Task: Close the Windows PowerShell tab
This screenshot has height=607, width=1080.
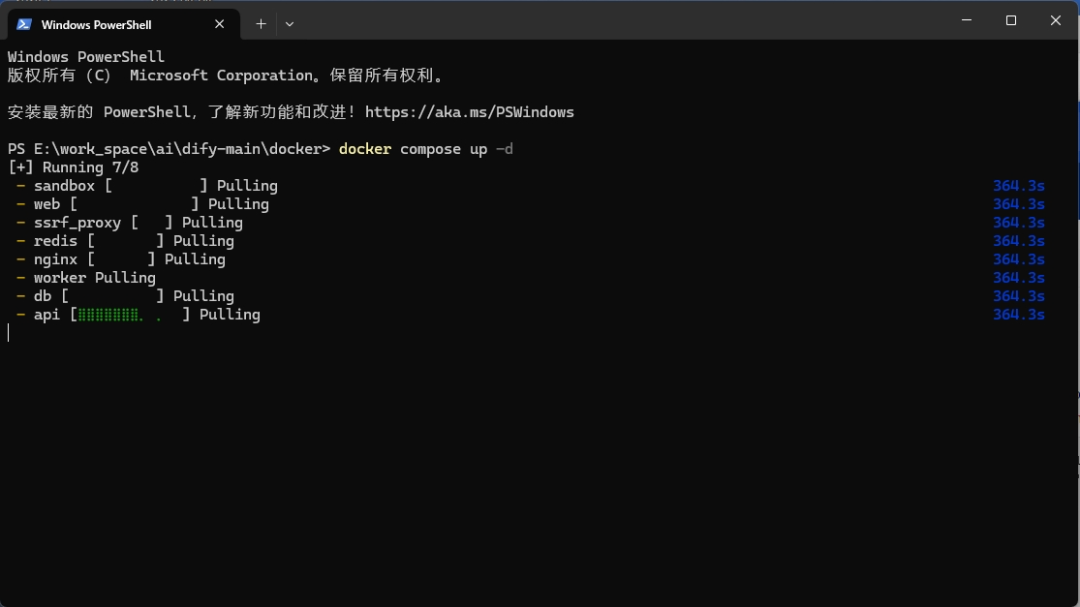Action: [219, 24]
